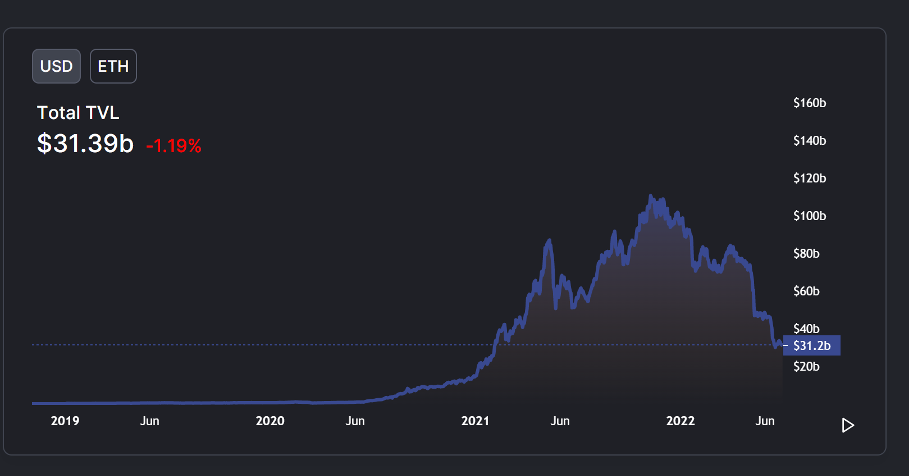Click the $20b axis label

tap(806, 366)
